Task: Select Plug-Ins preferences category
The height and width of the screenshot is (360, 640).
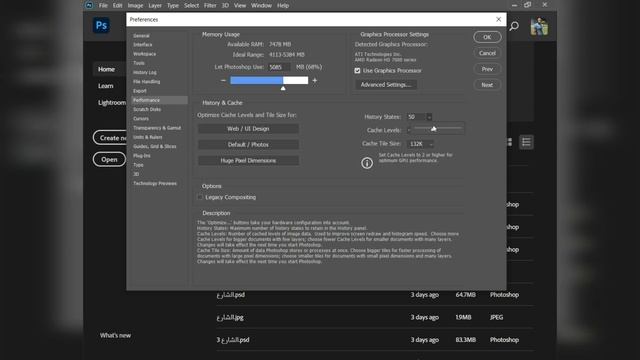Action: 142,156
